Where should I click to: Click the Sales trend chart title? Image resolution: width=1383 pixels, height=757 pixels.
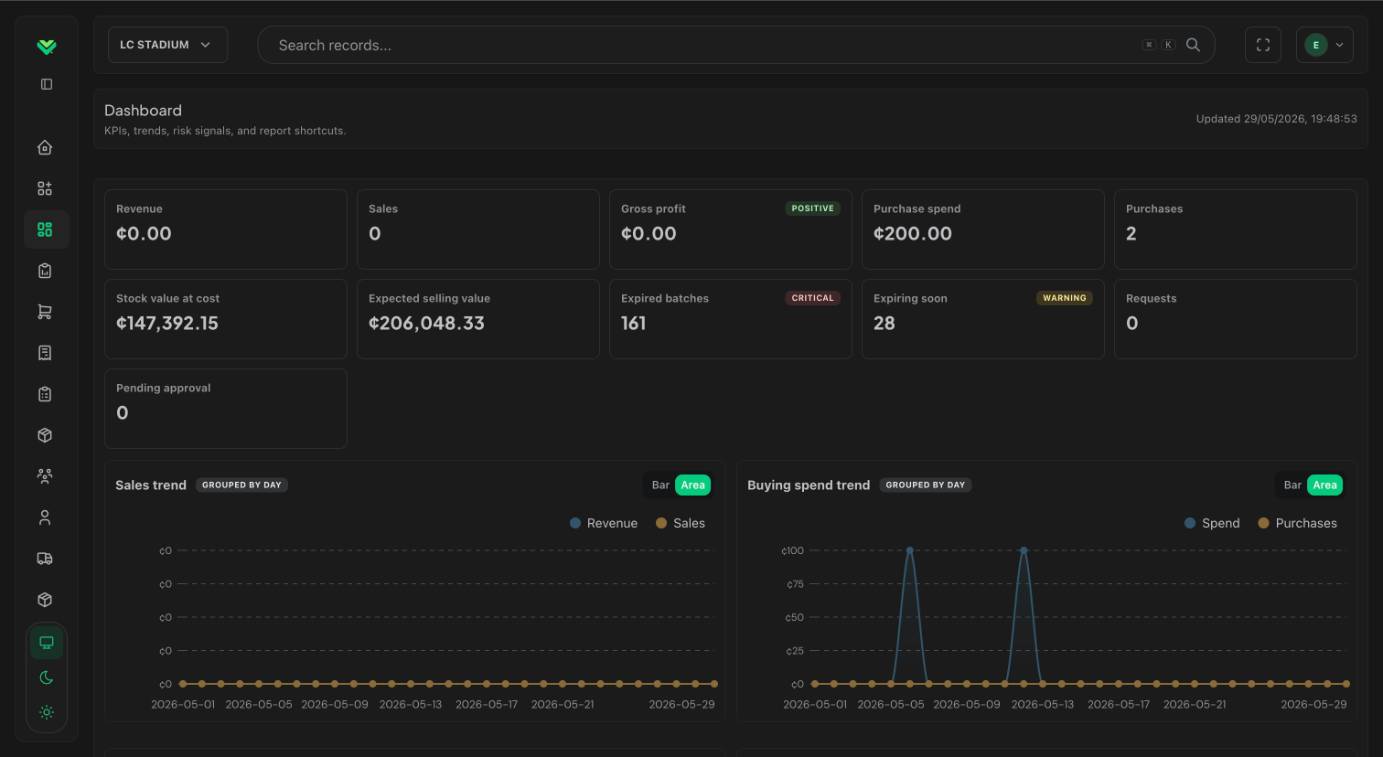(x=151, y=485)
